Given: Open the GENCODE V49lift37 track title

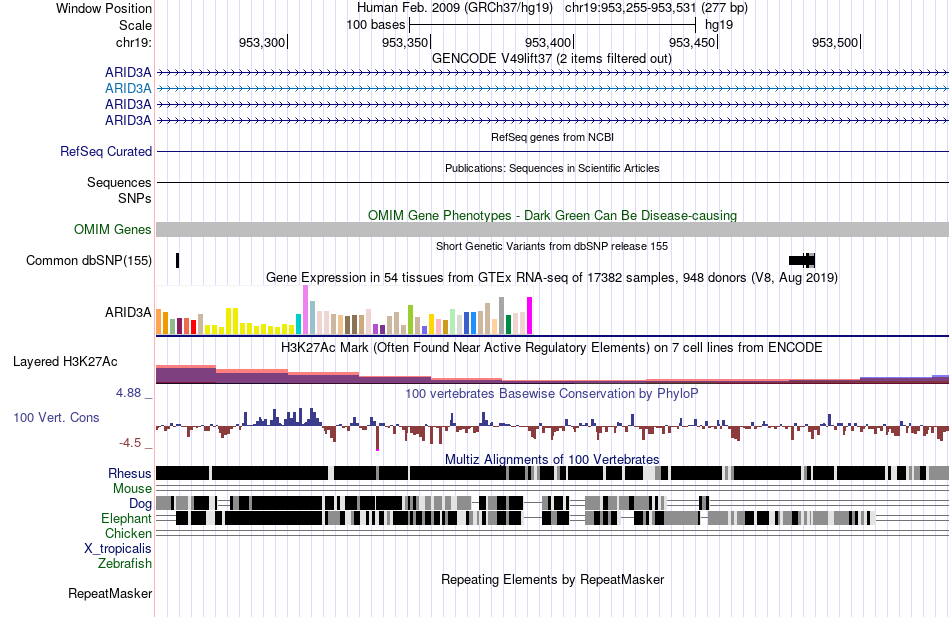Looking at the screenshot, I should click(x=551, y=59).
